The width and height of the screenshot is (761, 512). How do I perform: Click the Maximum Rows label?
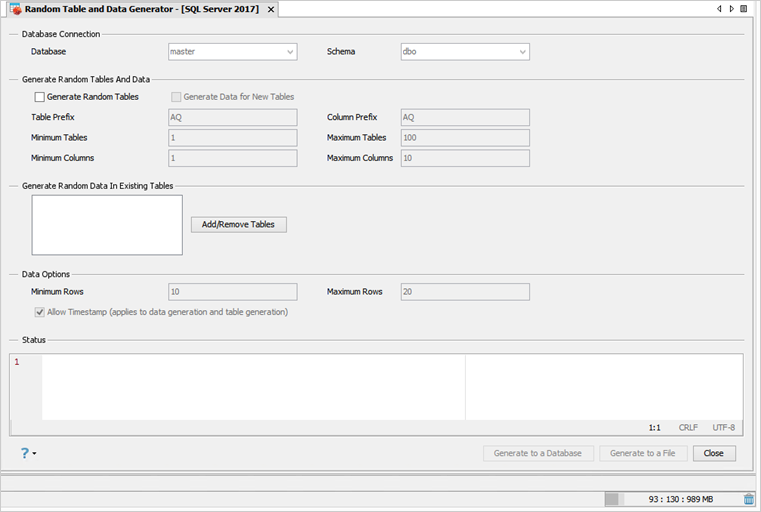354,292
